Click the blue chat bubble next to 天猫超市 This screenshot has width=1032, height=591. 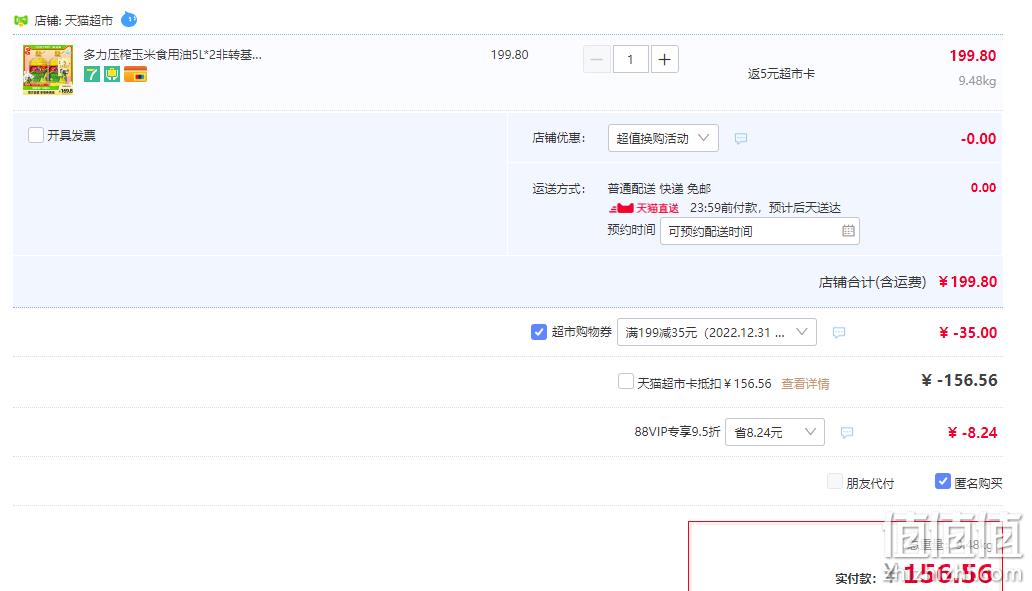pos(130,20)
